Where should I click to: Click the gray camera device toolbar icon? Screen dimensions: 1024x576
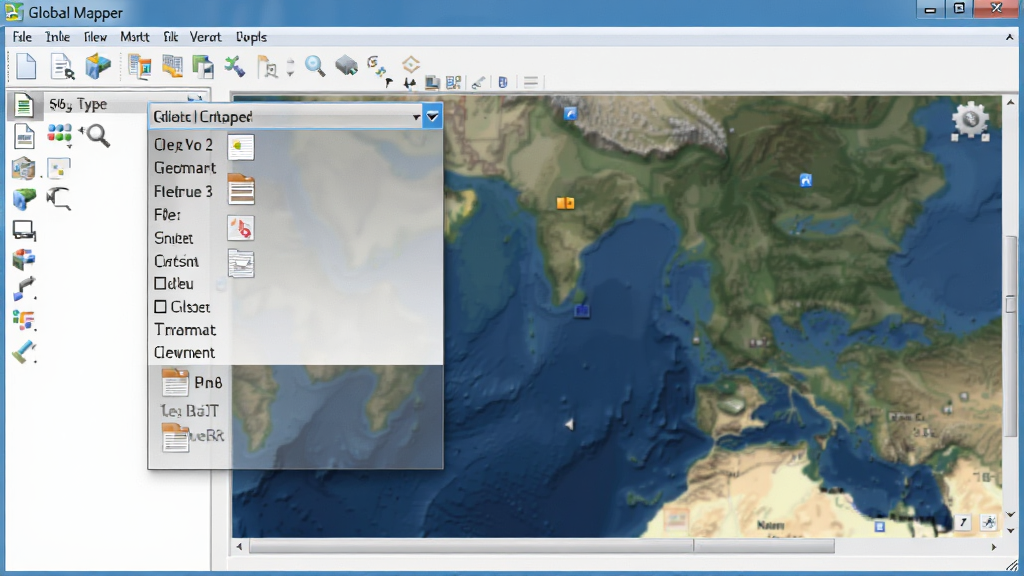(x=346, y=65)
